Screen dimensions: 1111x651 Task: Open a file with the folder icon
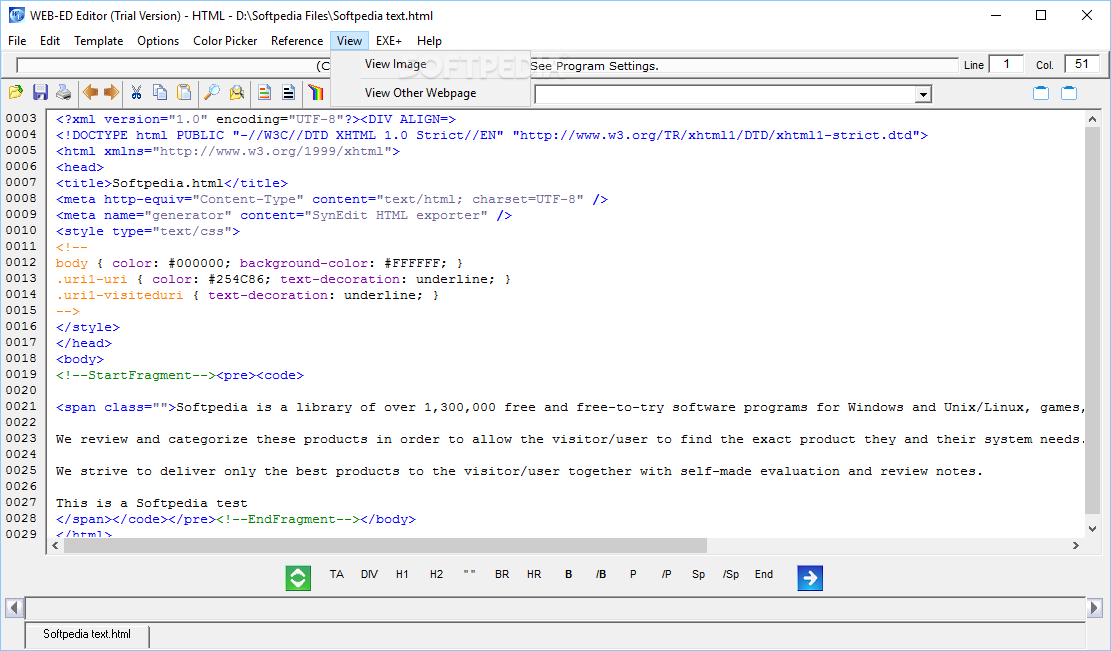(x=16, y=92)
